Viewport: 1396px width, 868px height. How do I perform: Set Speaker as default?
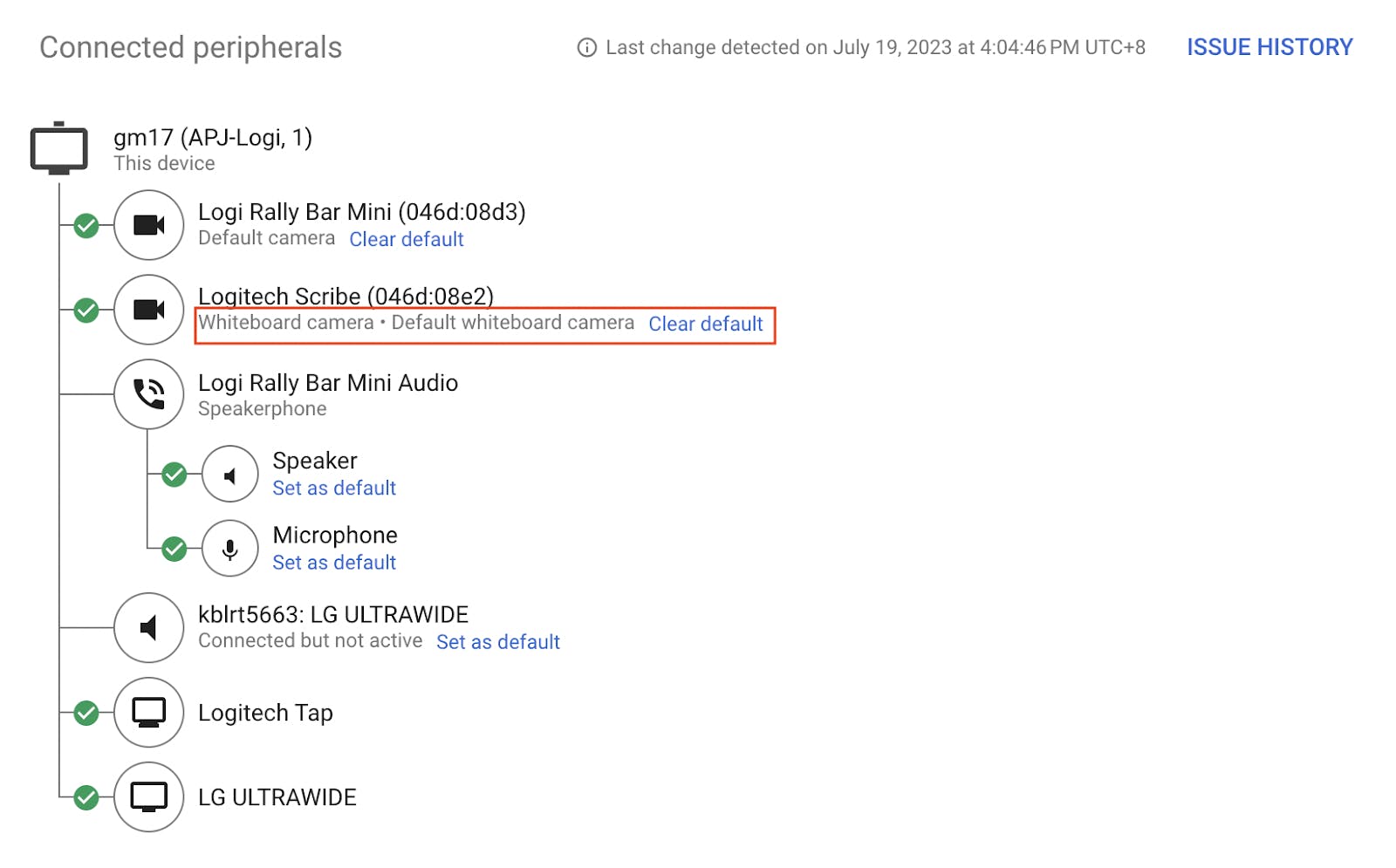[x=334, y=488]
